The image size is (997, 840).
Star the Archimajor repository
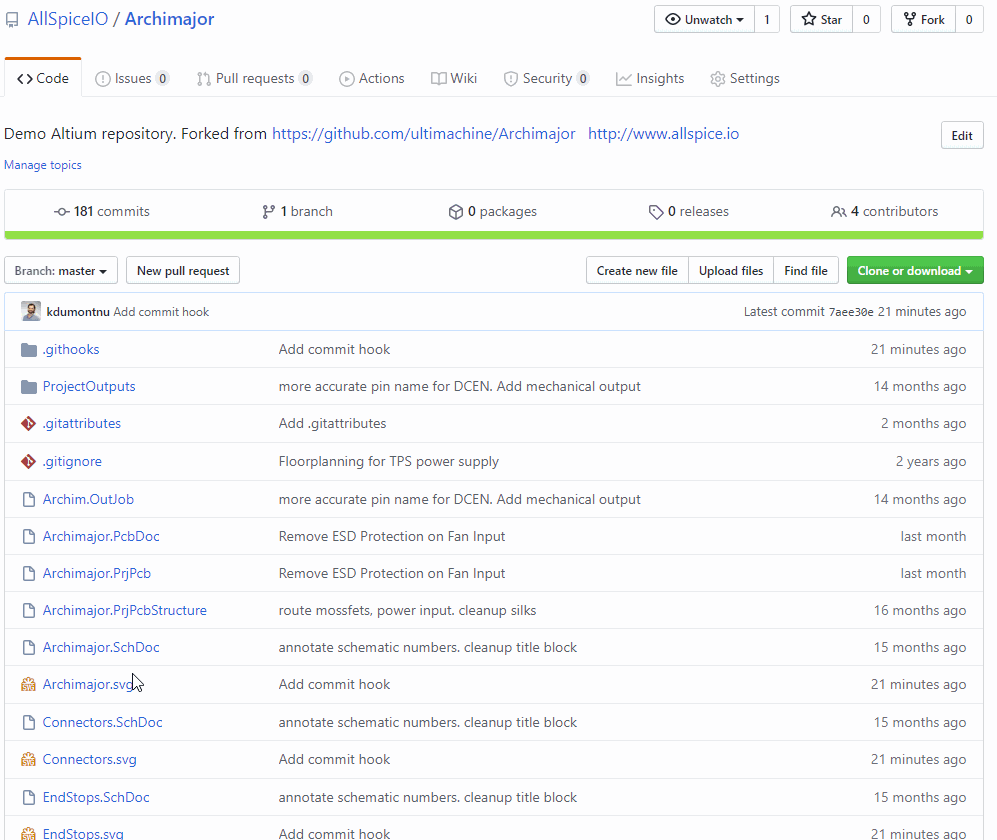tap(822, 20)
